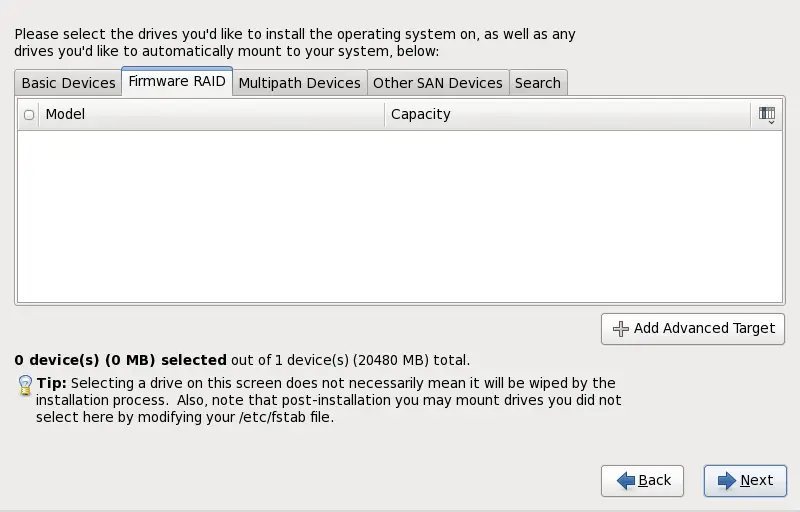The height and width of the screenshot is (512, 800).
Task: Go to the Other SAN Devices tab
Action: coord(437,83)
